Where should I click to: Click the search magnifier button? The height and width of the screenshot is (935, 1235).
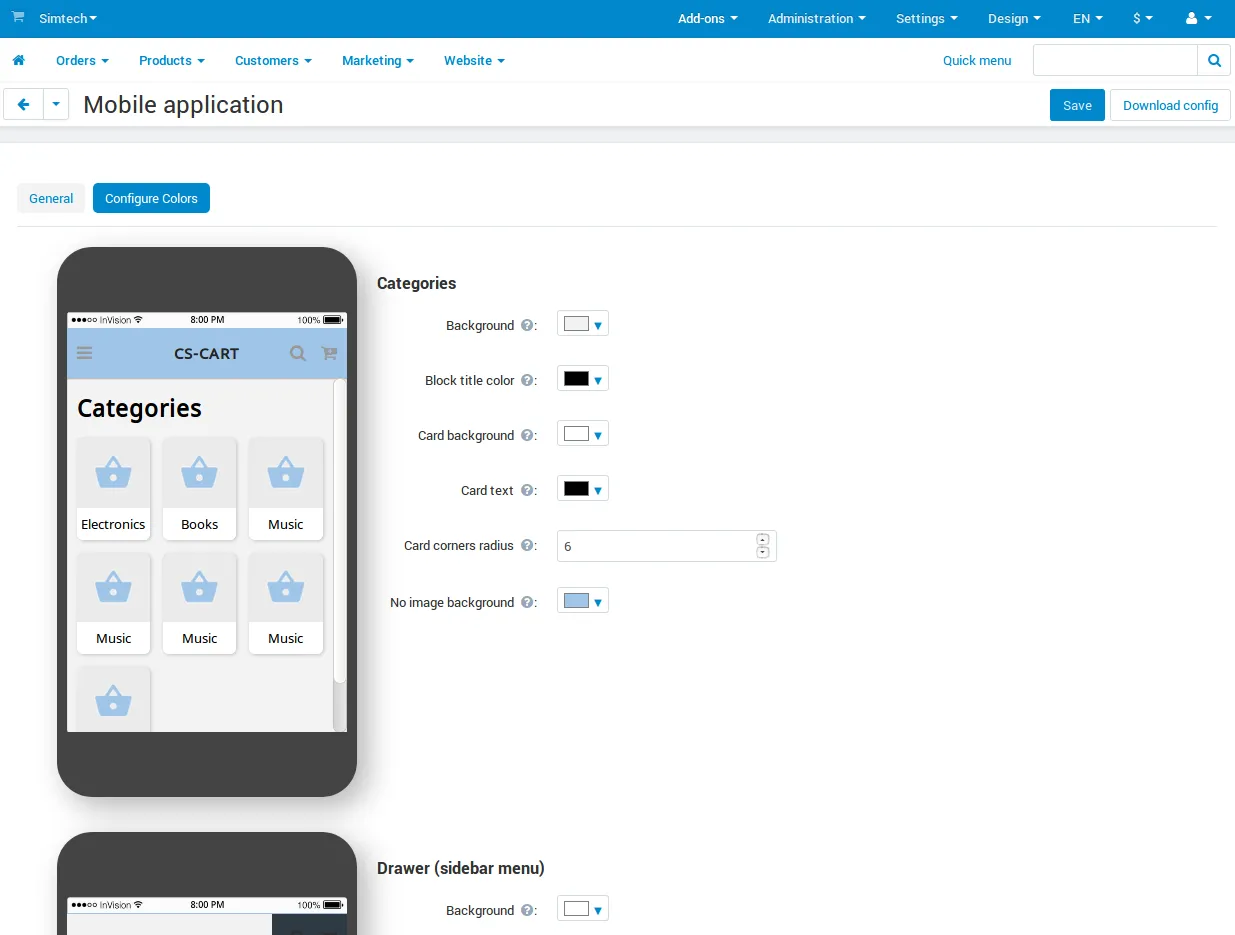pos(1214,61)
